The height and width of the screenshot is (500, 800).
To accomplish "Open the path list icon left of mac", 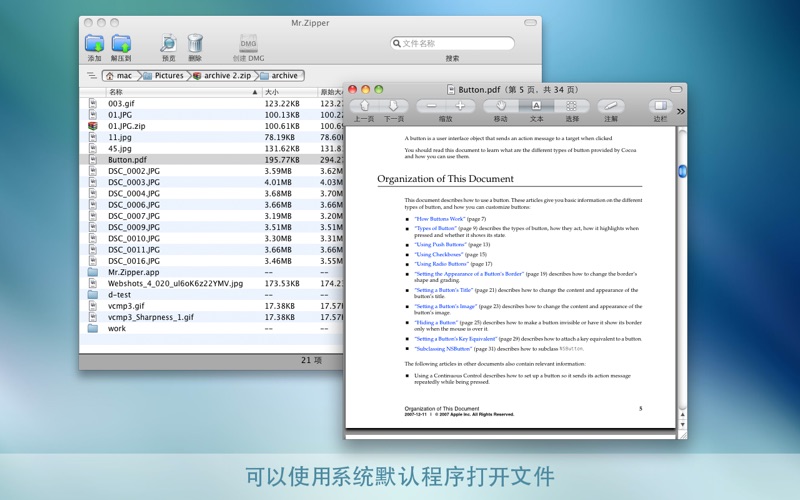I will tap(91, 75).
